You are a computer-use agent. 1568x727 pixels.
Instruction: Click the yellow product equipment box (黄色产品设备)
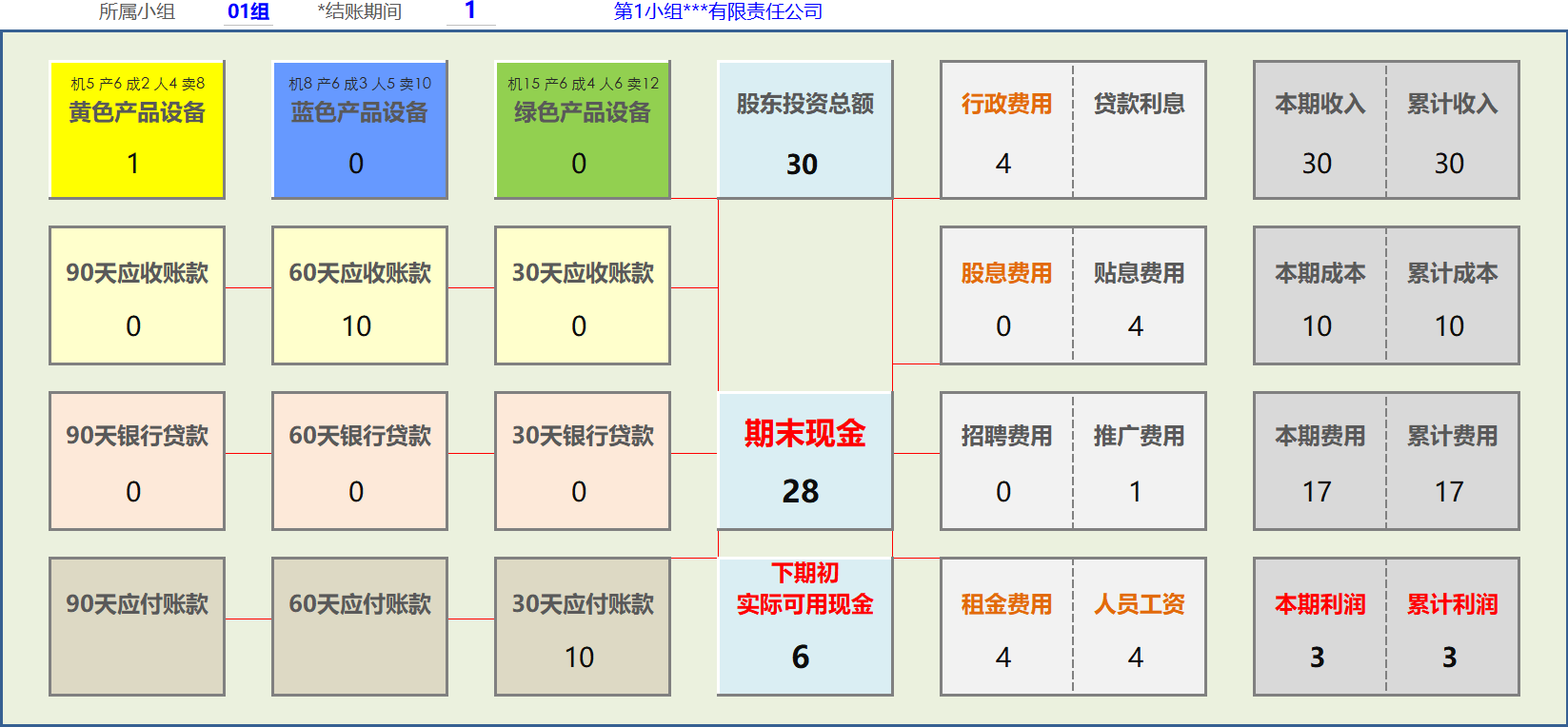(136, 130)
